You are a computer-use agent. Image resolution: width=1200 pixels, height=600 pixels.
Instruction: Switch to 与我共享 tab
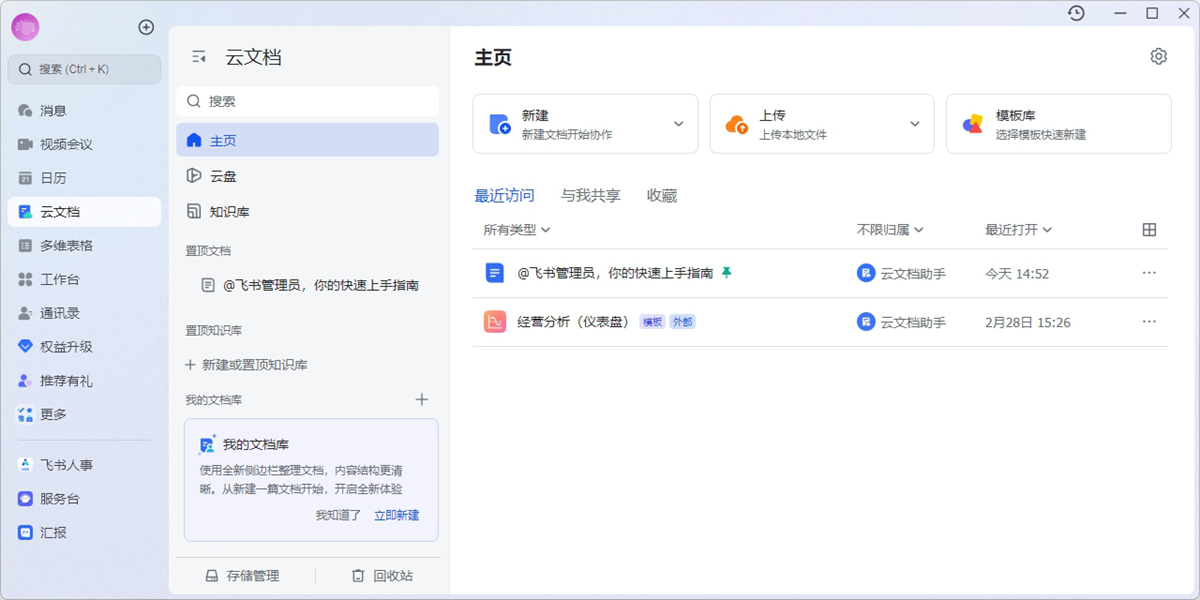(x=590, y=196)
